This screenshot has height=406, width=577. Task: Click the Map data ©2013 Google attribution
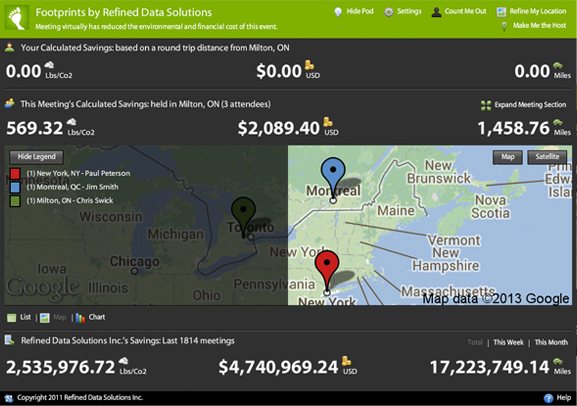tap(495, 299)
